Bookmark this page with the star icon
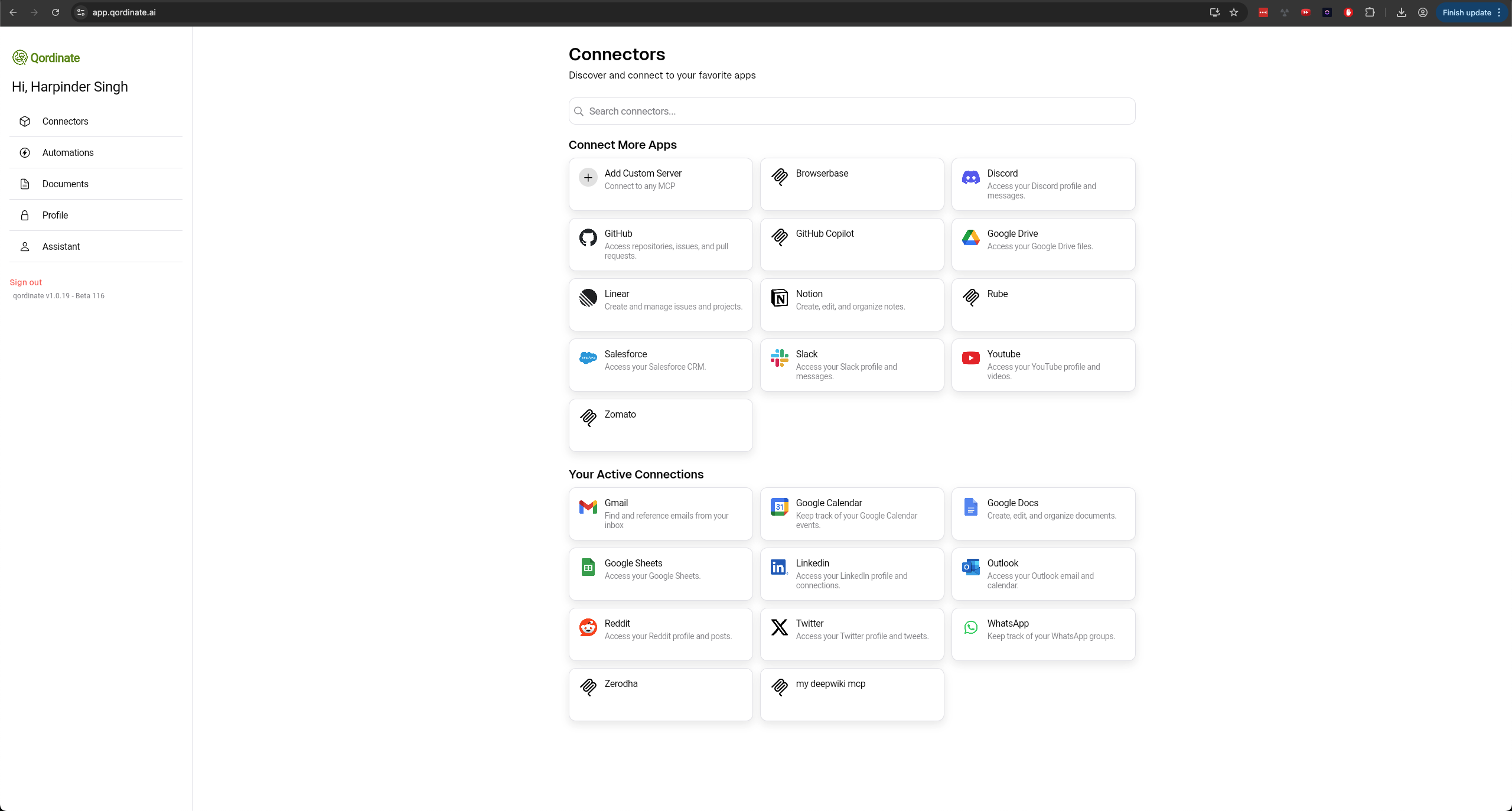The width and height of the screenshot is (1512, 811). tap(1234, 12)
